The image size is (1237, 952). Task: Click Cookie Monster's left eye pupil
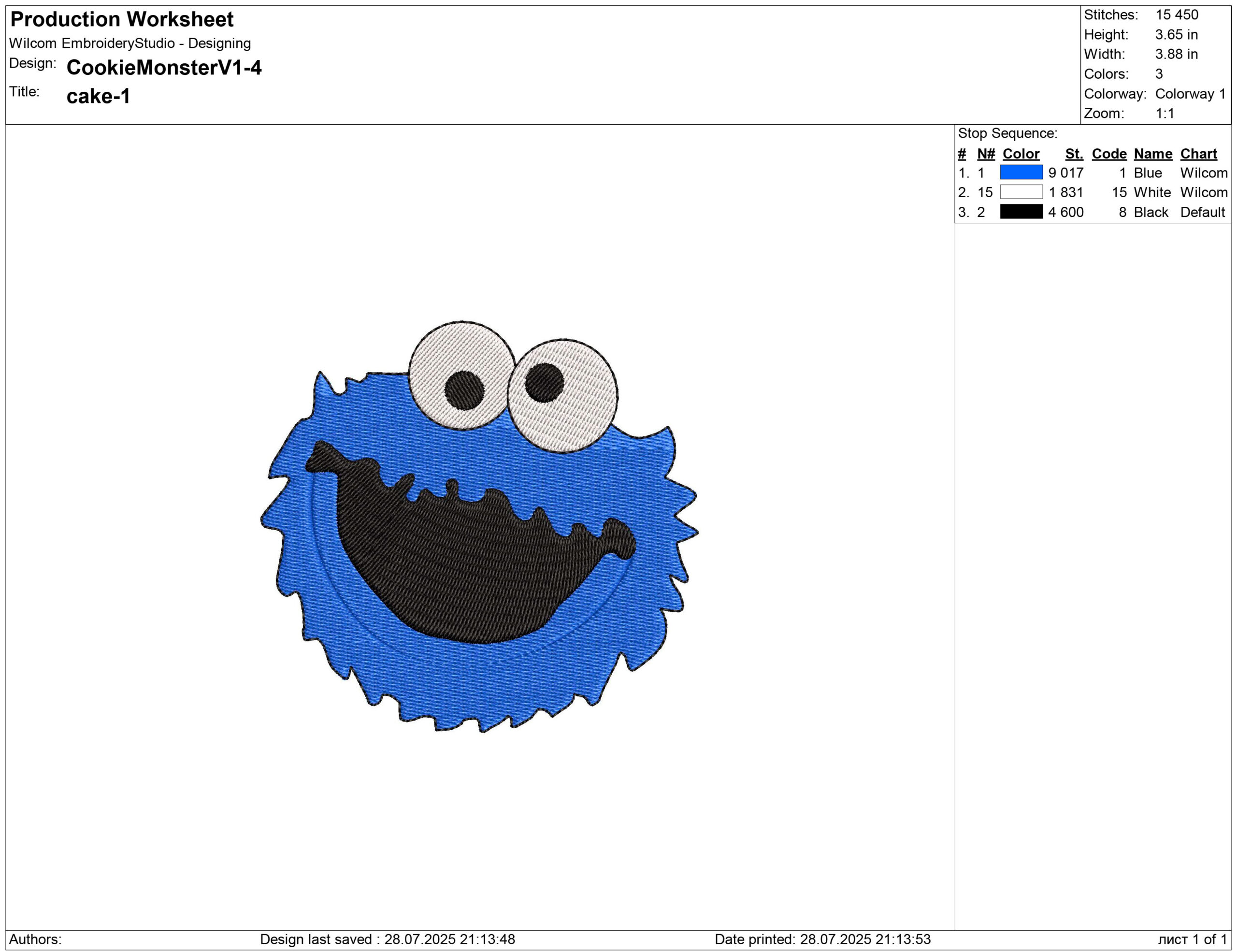464,390
